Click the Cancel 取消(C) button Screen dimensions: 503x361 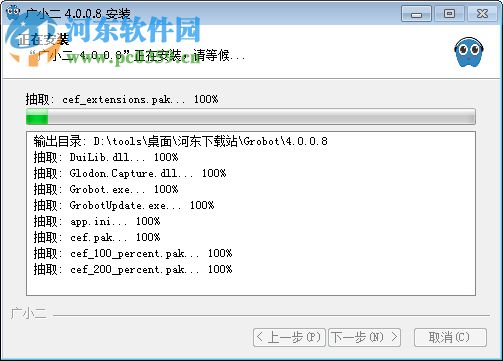tap(450, 337)
